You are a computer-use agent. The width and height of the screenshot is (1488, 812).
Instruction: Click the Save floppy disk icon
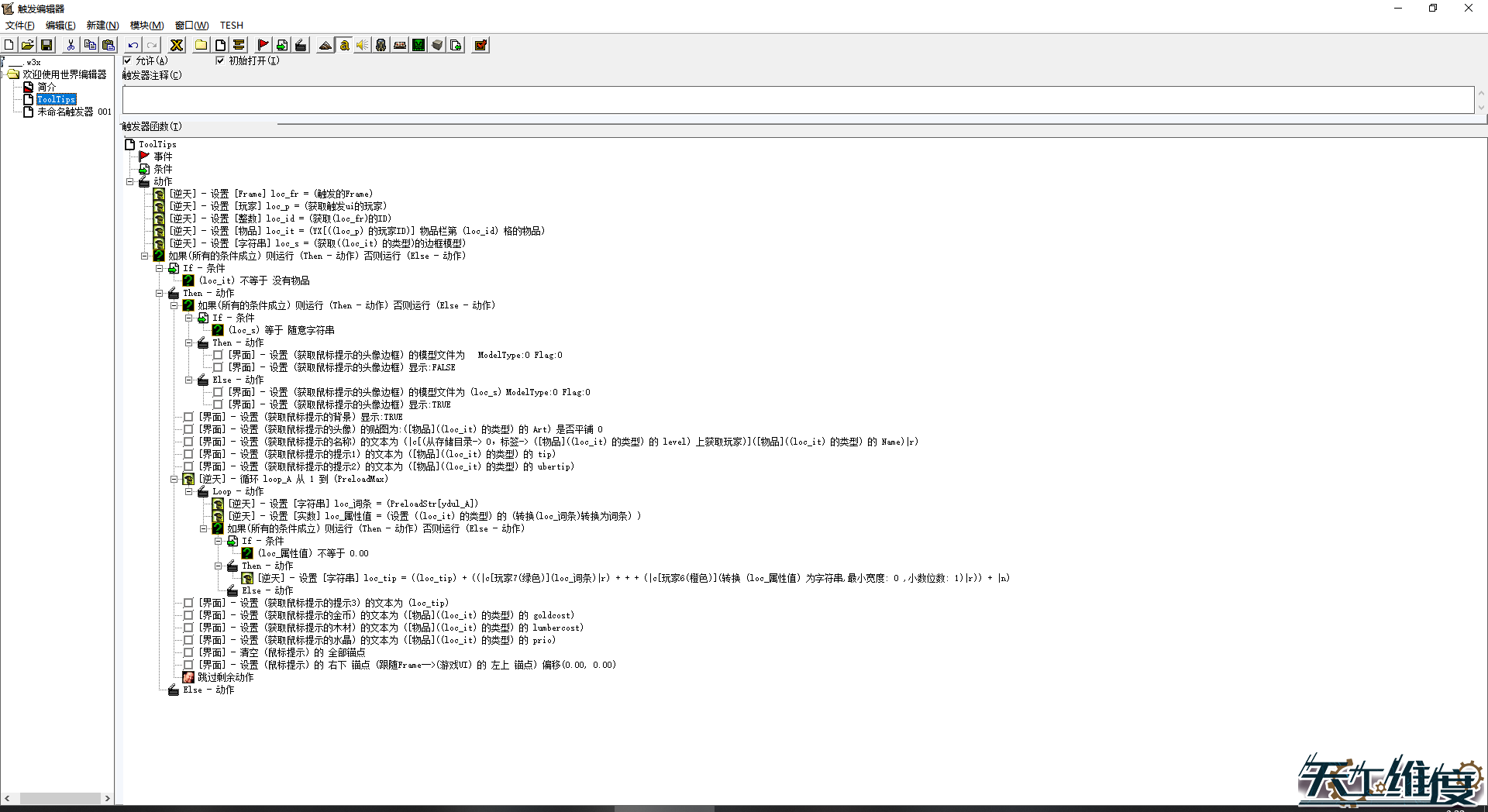[46, 45]
